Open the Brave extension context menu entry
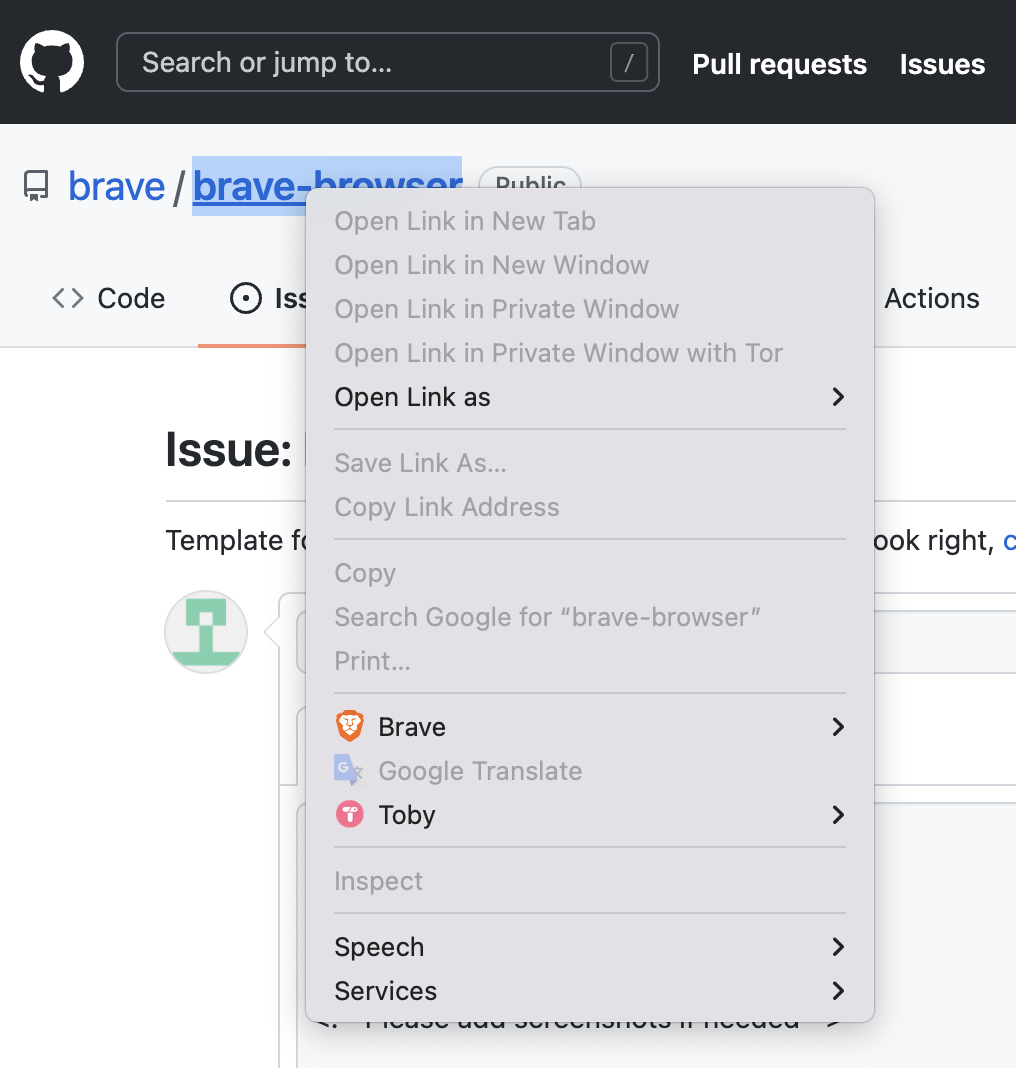 pos(411,727)
